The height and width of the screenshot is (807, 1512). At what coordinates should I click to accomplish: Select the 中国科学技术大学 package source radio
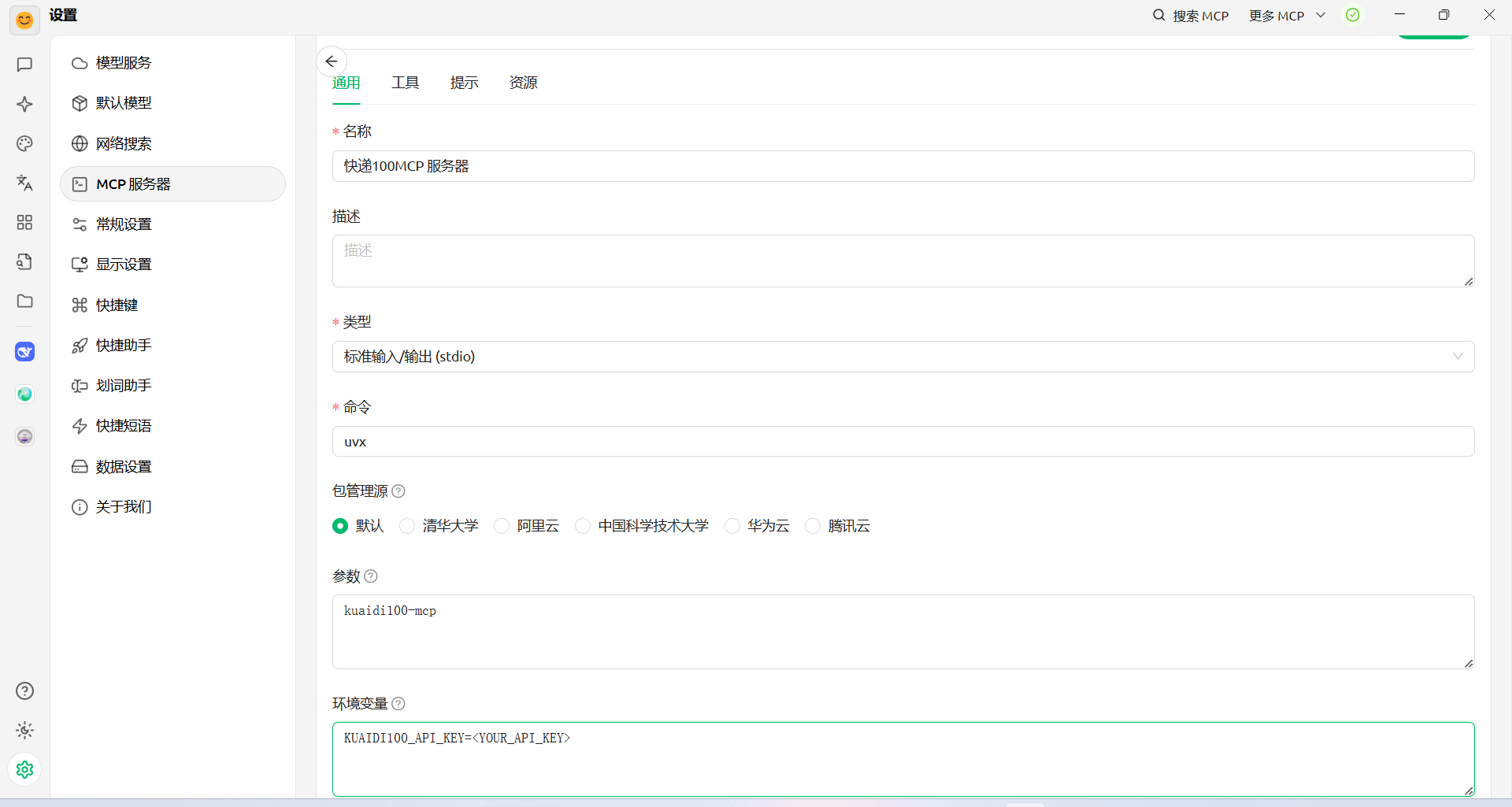[x=583, y=526]
